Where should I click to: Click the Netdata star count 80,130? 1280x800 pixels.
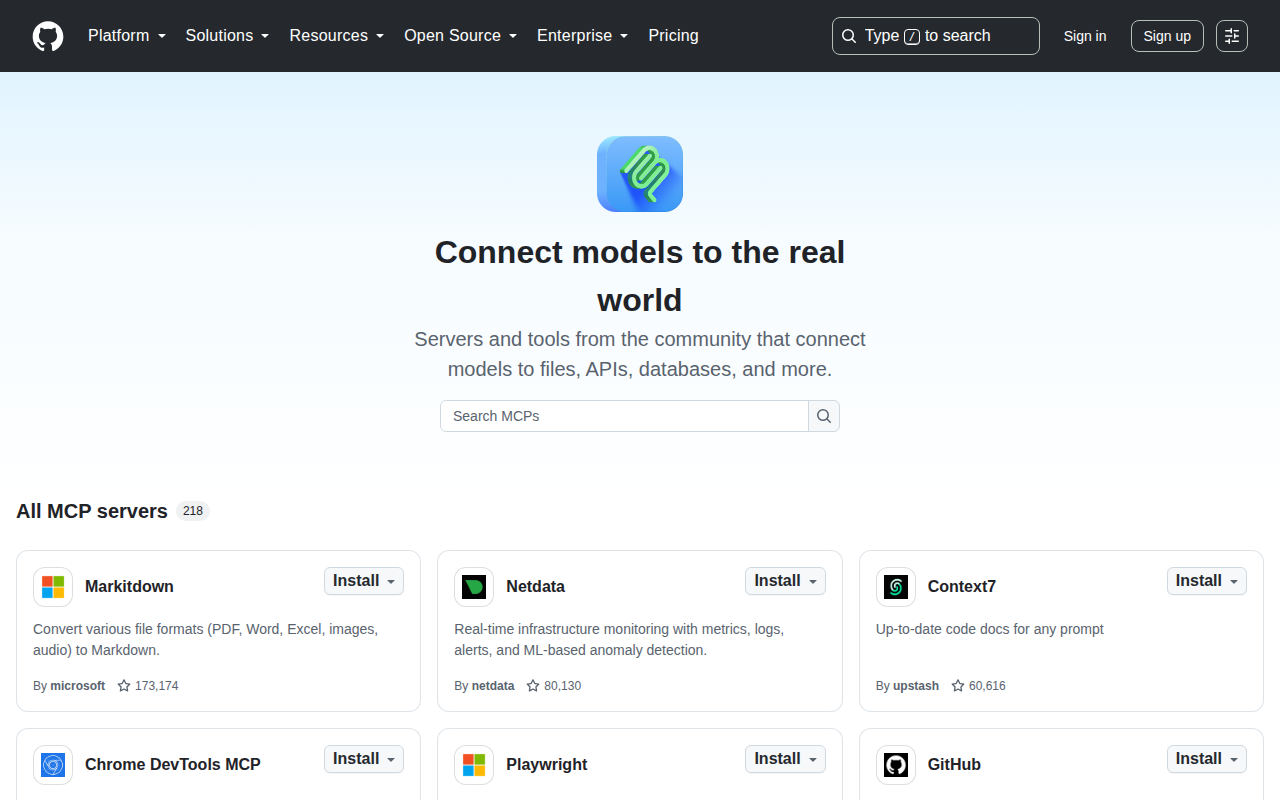pyautogui.click(x=563, y=686)
